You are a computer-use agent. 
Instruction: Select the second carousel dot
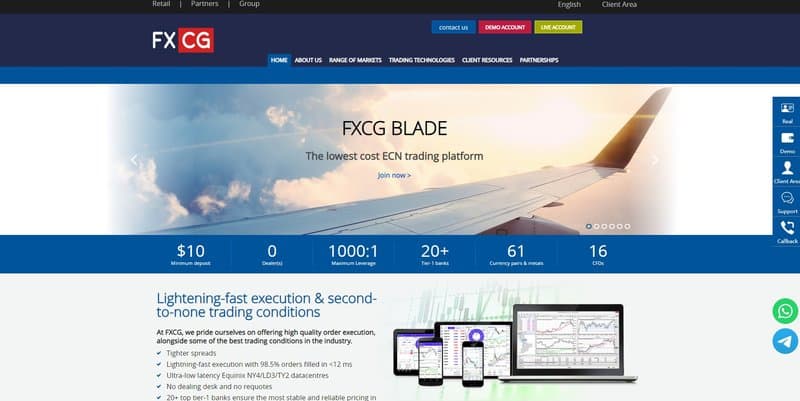pyautogui.click(x=596, y=226)
